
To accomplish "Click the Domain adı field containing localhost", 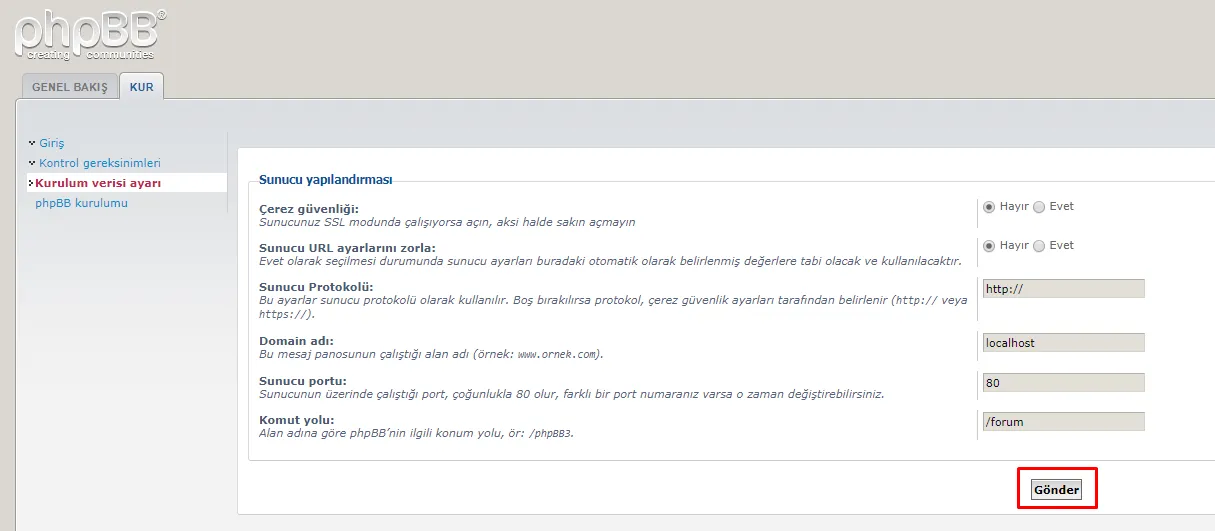I will coord(1063,343).
